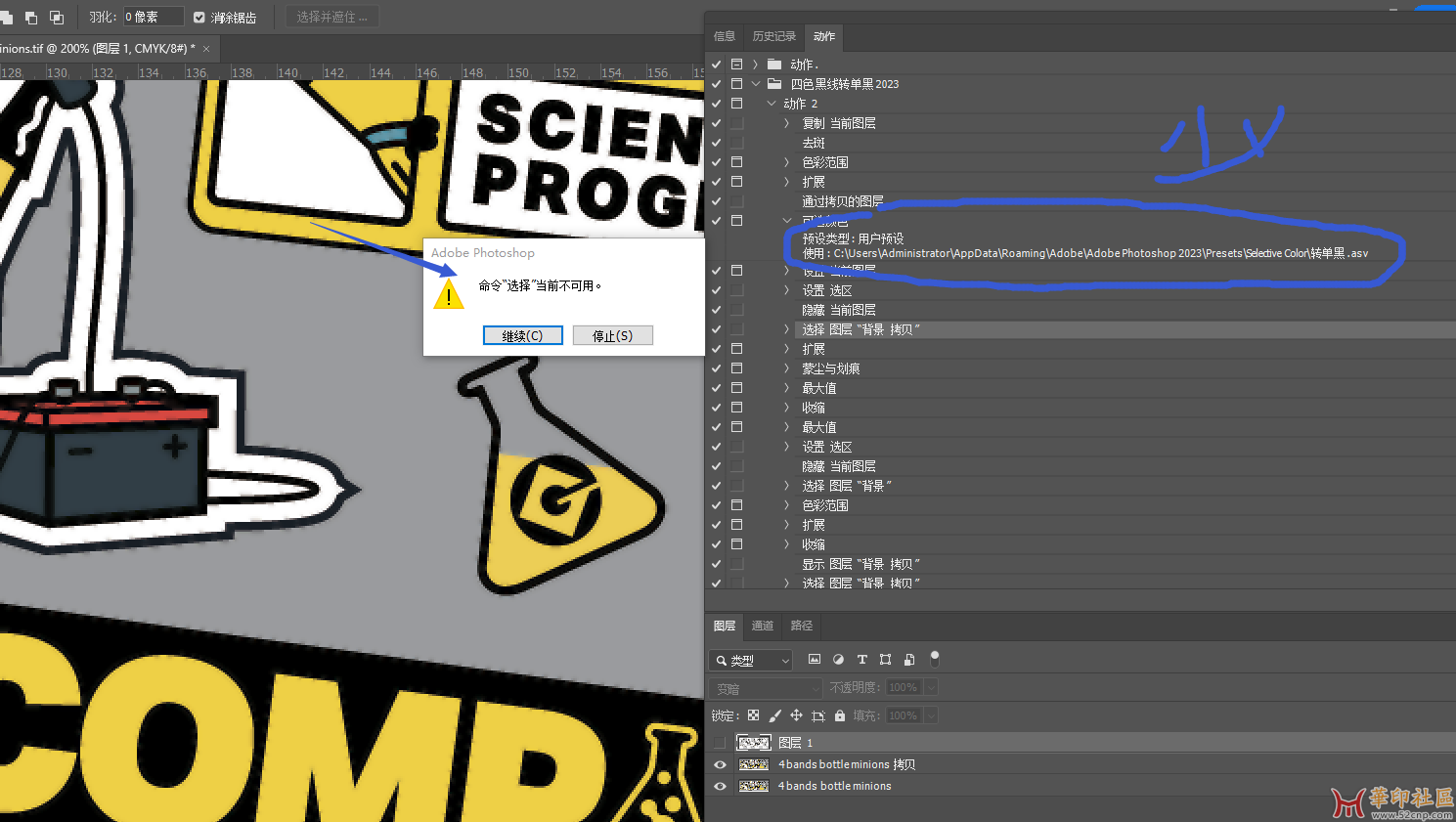Click the lock all padlock icon

[x=840, y=715]
